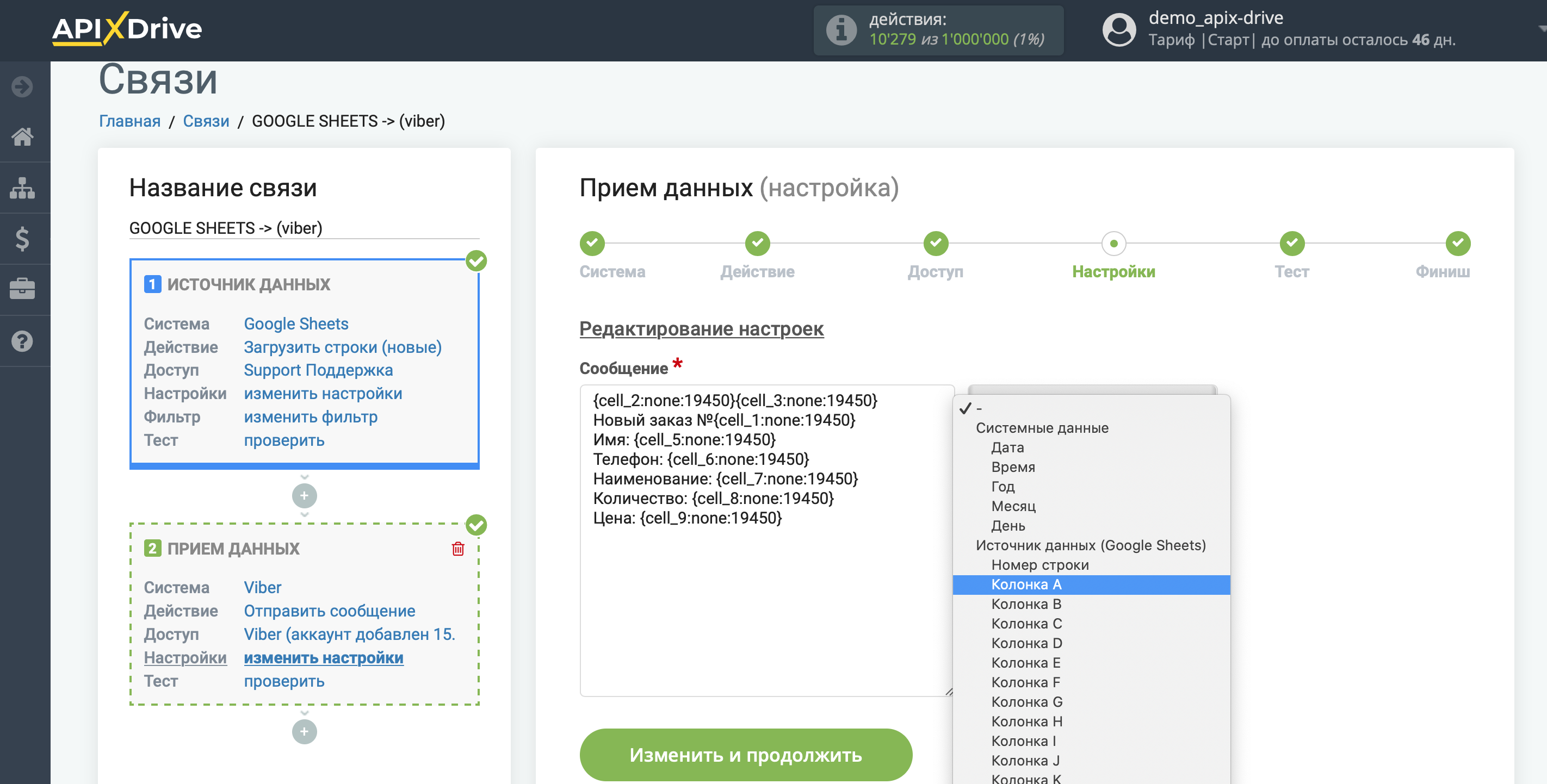Viewport: 1547px width, 784px height.
Task: Select Год from dropdown list
Action: coord(1091,486)
